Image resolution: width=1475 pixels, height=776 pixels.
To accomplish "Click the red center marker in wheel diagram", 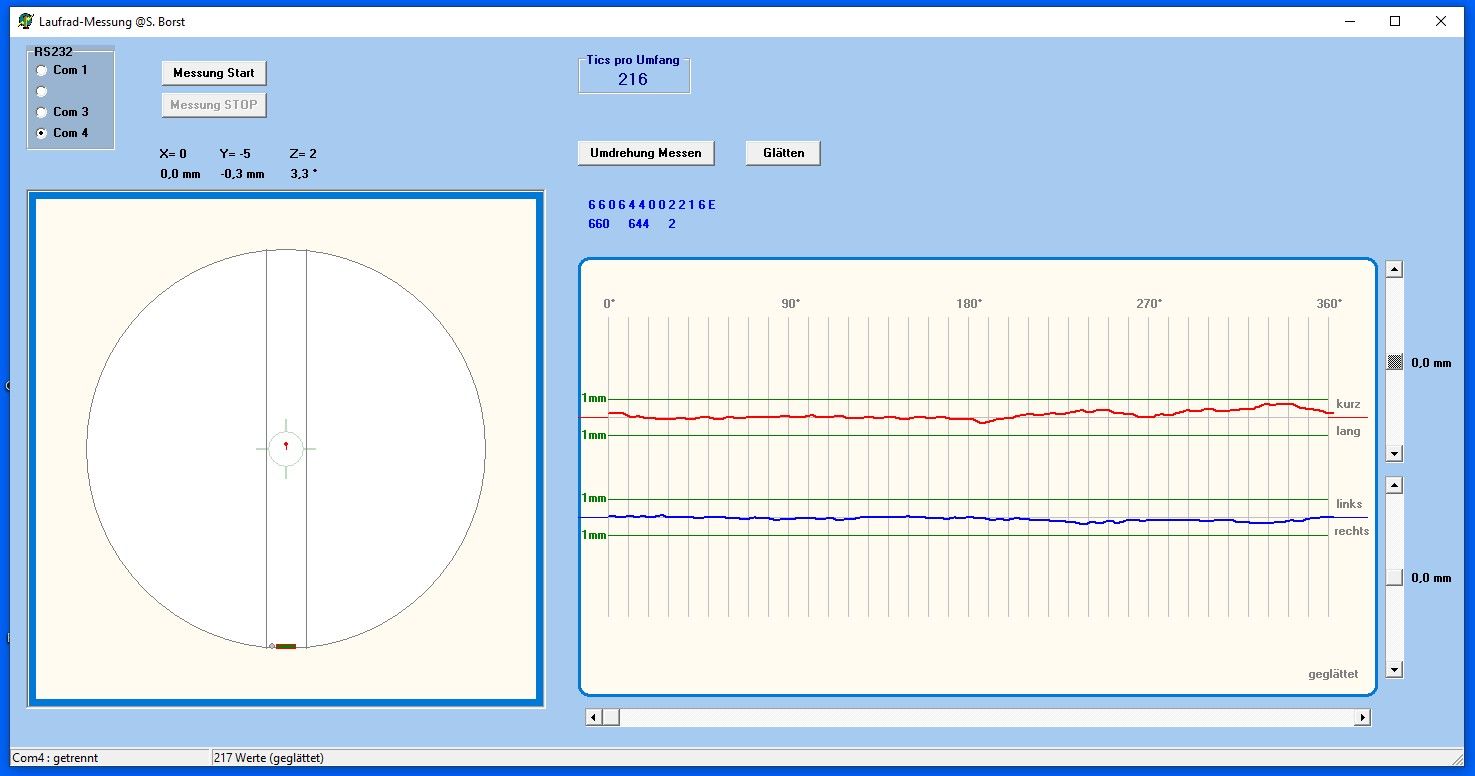I will point(286,445).
